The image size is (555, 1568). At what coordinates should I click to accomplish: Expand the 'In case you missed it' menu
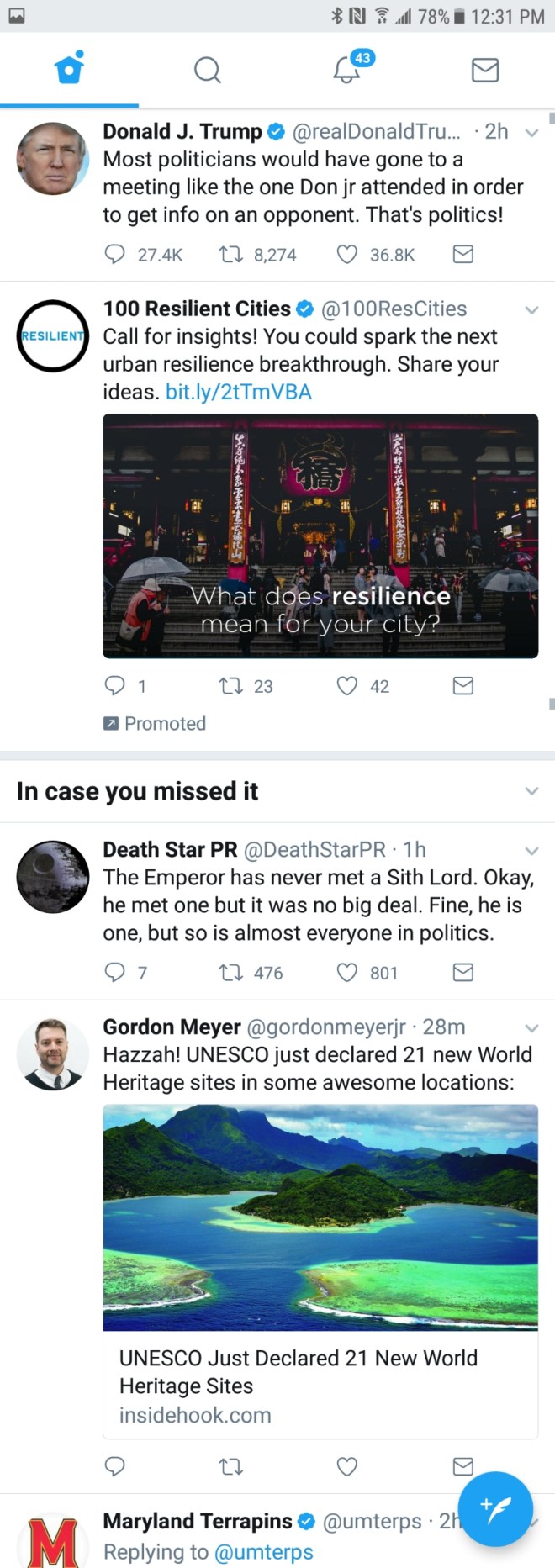tap(531, 791)
